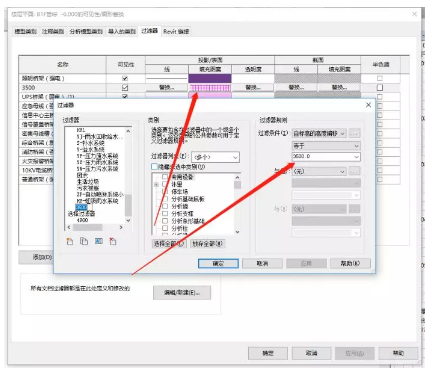Toggle visibility checkbox for the first filter row
The image size is (433, 374).
(125, 79)
